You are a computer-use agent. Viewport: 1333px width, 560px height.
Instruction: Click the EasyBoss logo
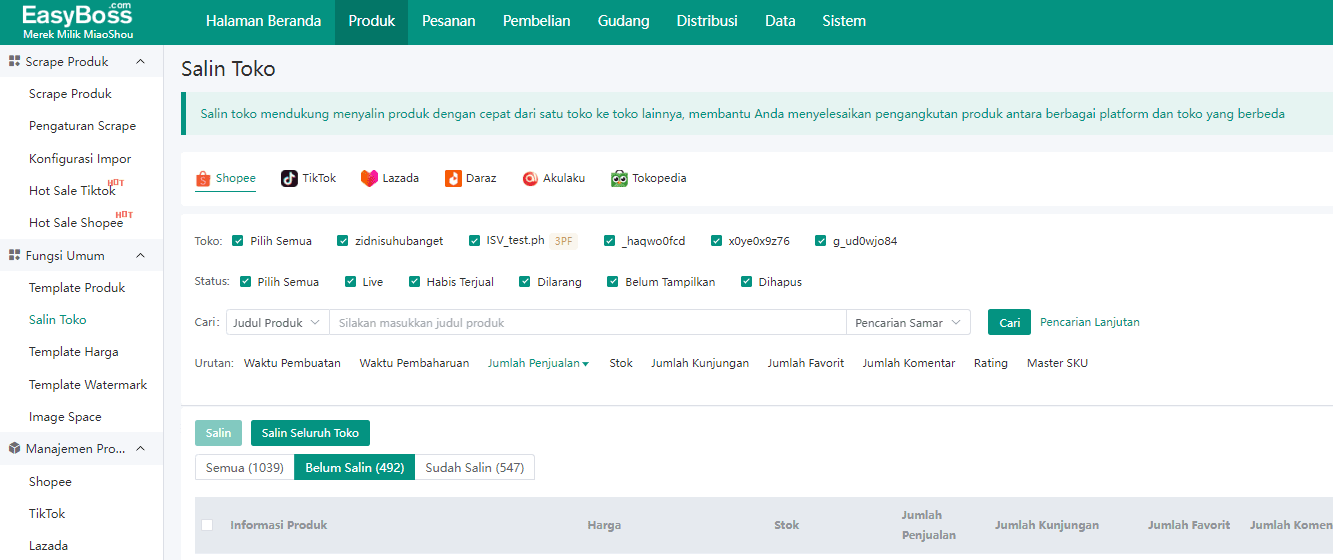coord(77,21)
